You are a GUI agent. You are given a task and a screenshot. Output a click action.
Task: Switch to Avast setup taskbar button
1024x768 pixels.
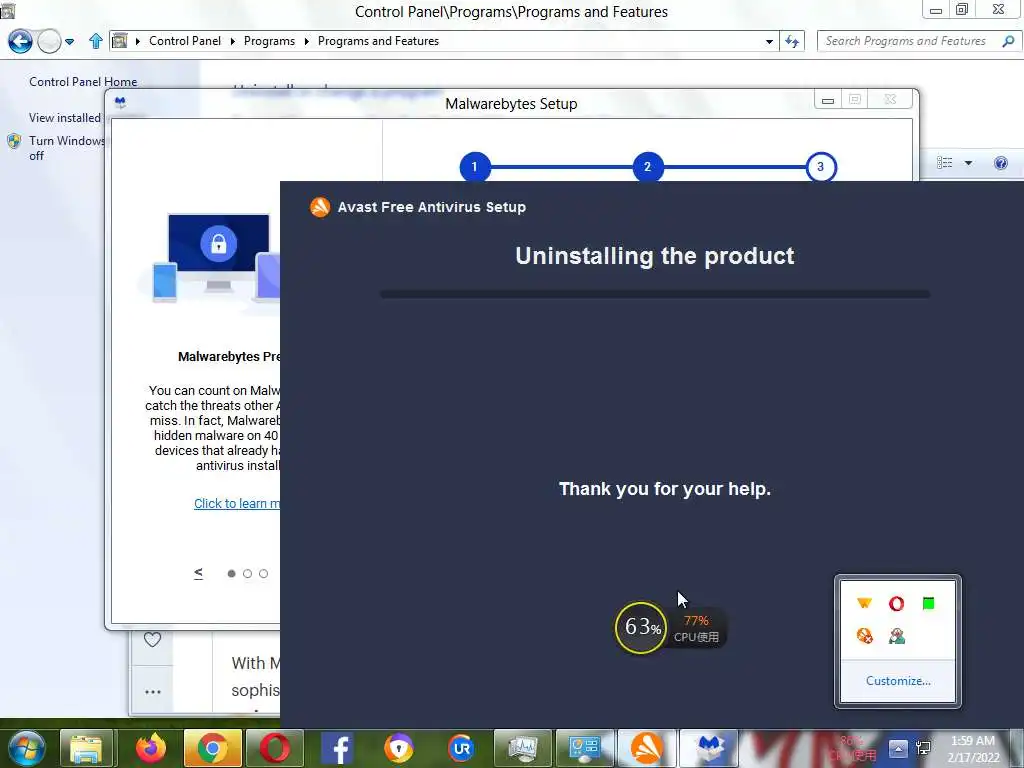click(x=647, y=749)
